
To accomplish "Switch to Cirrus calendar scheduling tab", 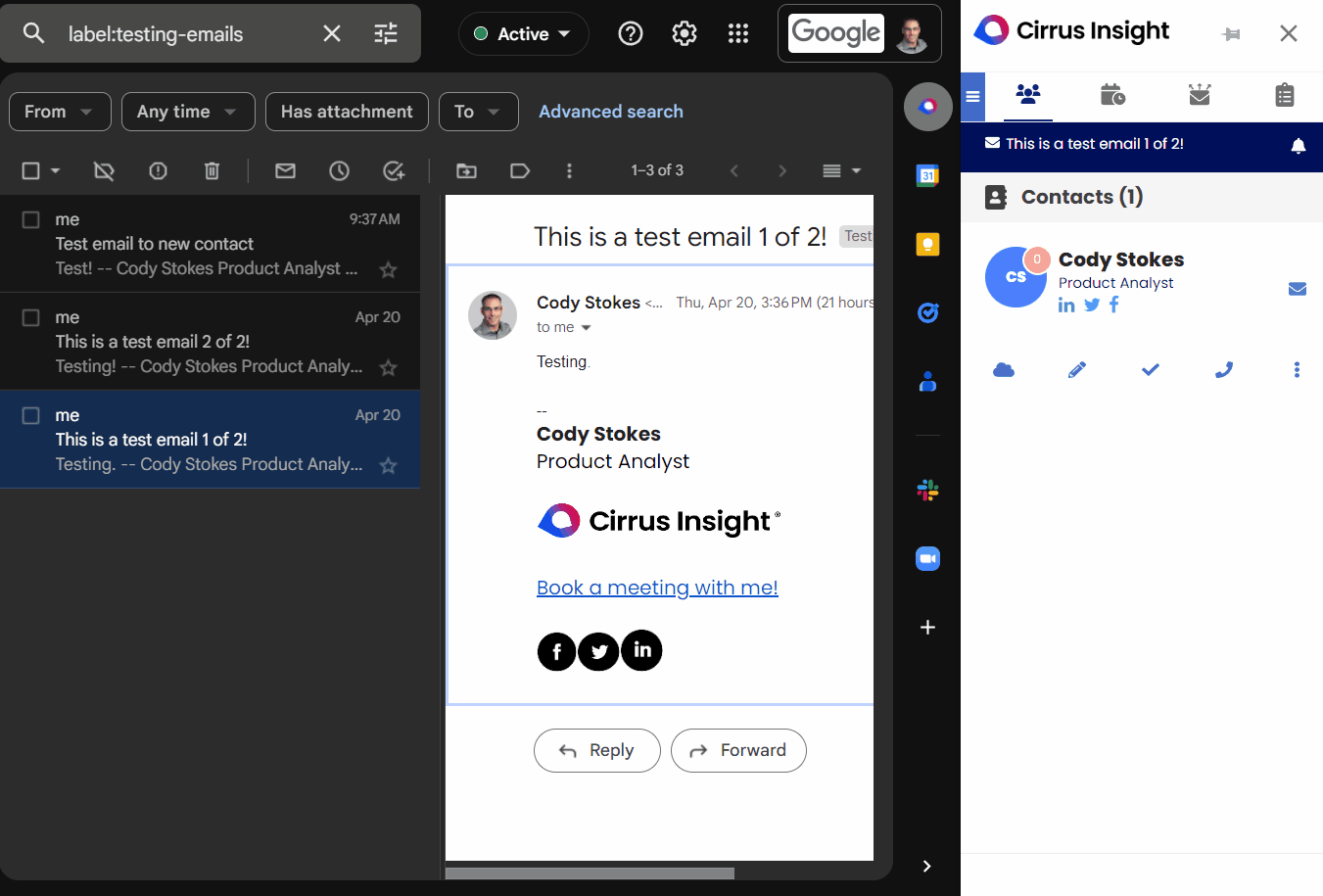I will point(1112,95).
